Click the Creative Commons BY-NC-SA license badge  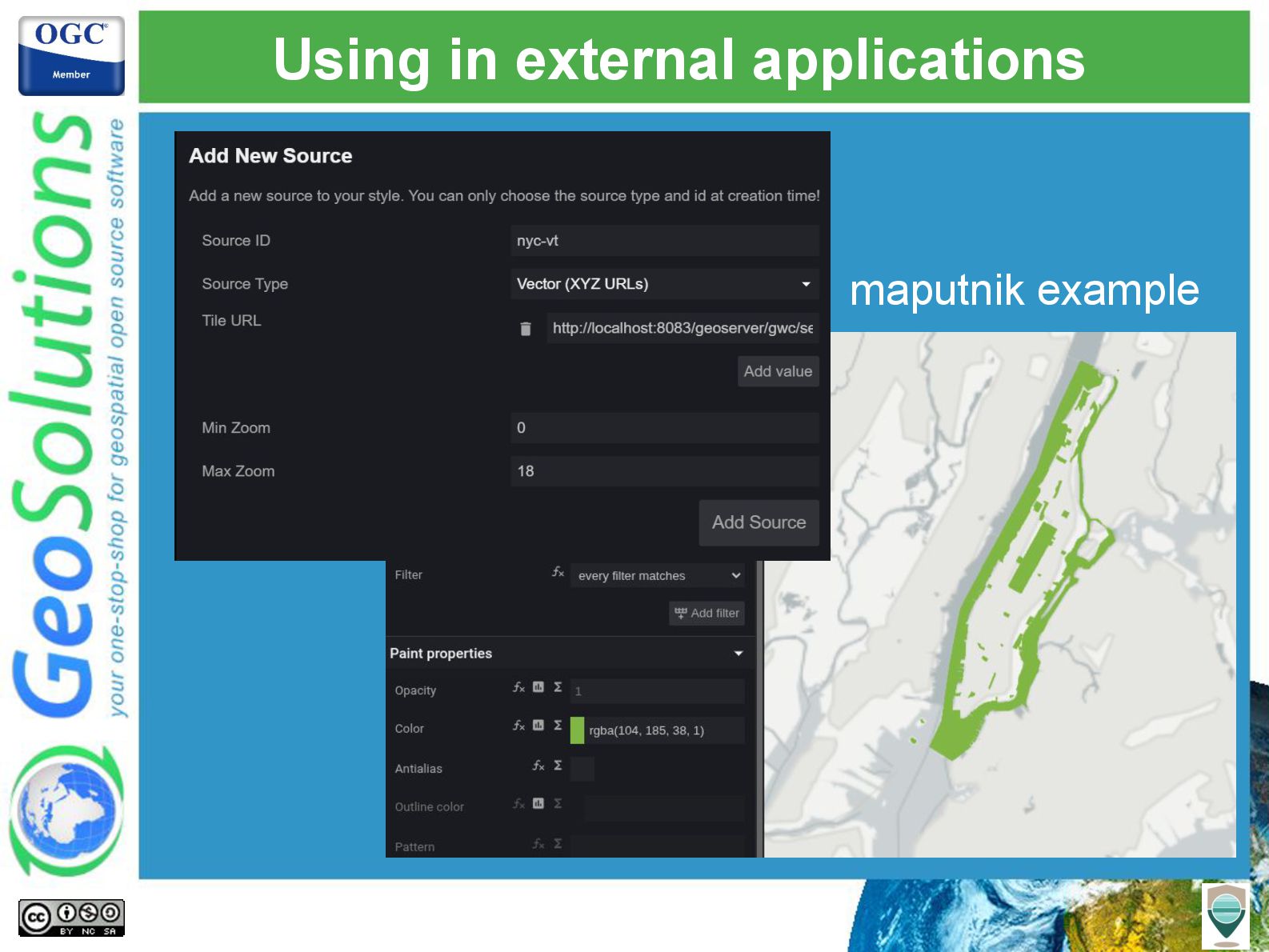(x=71, y=918)
